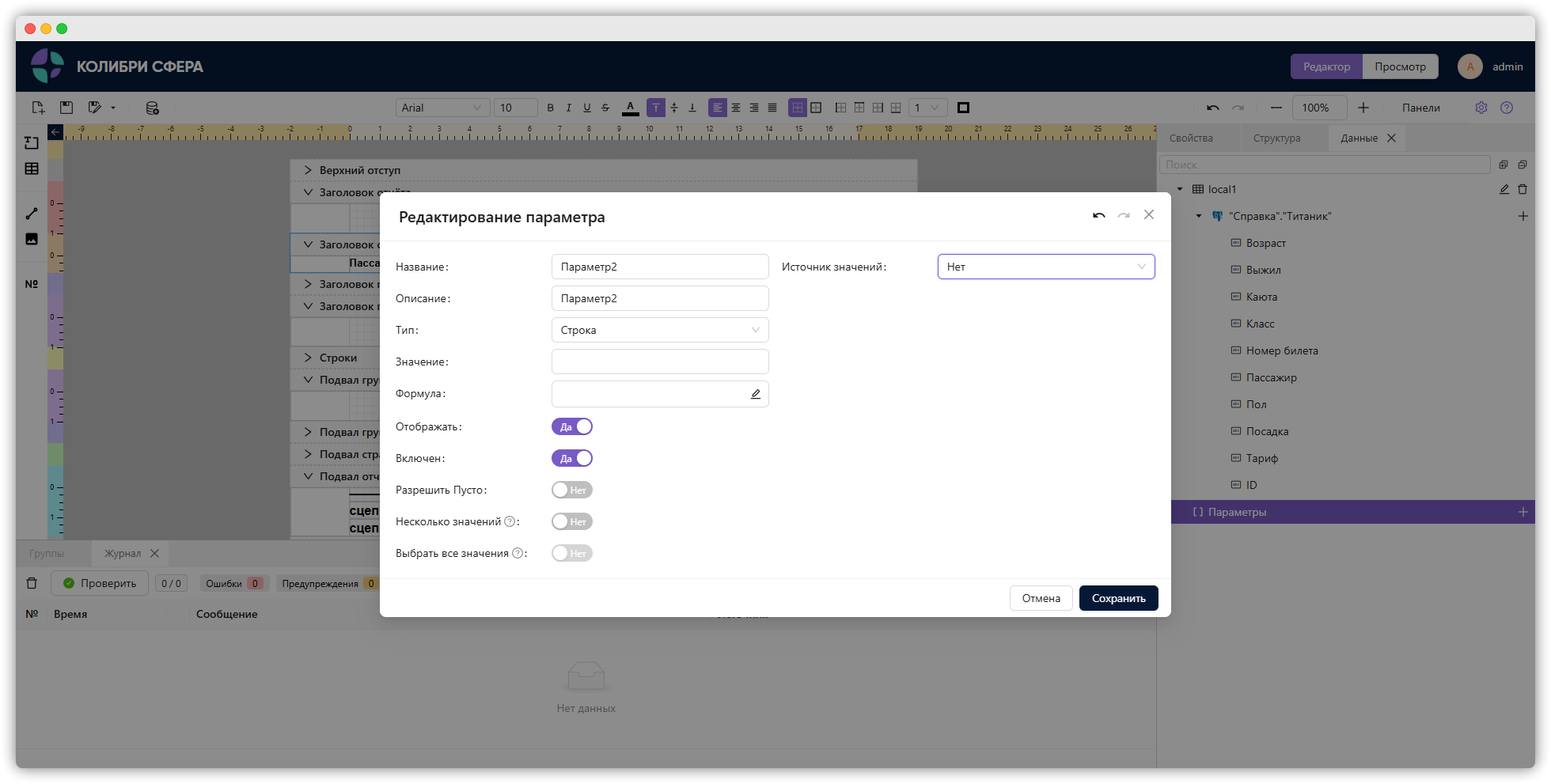
Task: Switch to the Группы tab
Action: [x=47, y=553]
